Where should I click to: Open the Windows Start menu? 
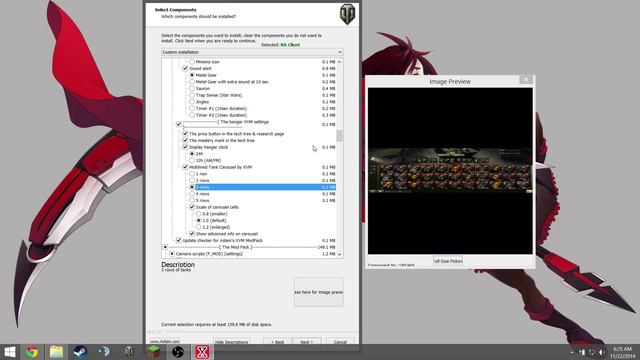point(10,352)
